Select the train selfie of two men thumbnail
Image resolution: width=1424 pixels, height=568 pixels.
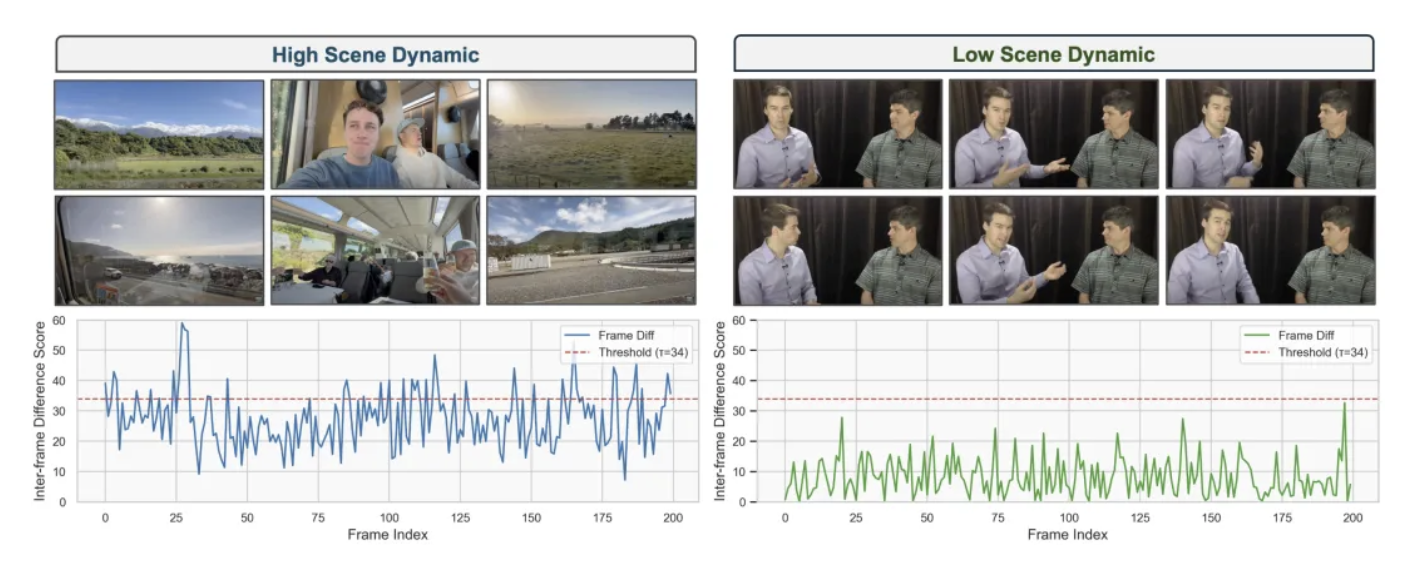375,134
